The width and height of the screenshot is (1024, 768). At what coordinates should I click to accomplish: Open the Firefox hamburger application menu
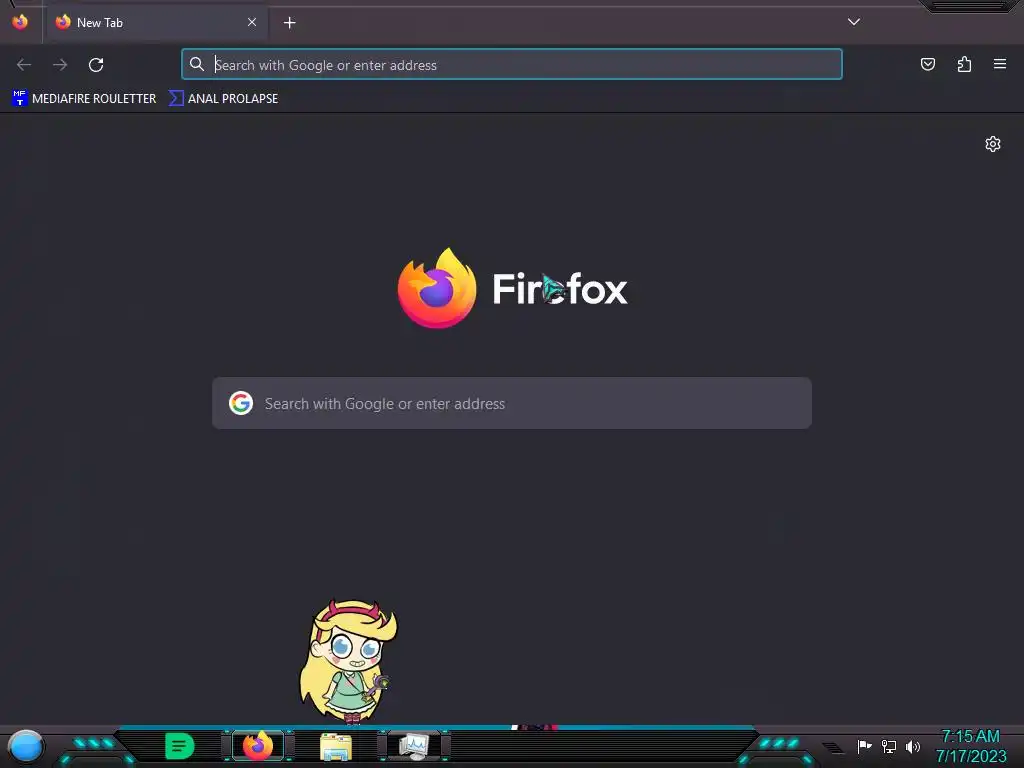pyautogui.click(x=1000, y=64)
